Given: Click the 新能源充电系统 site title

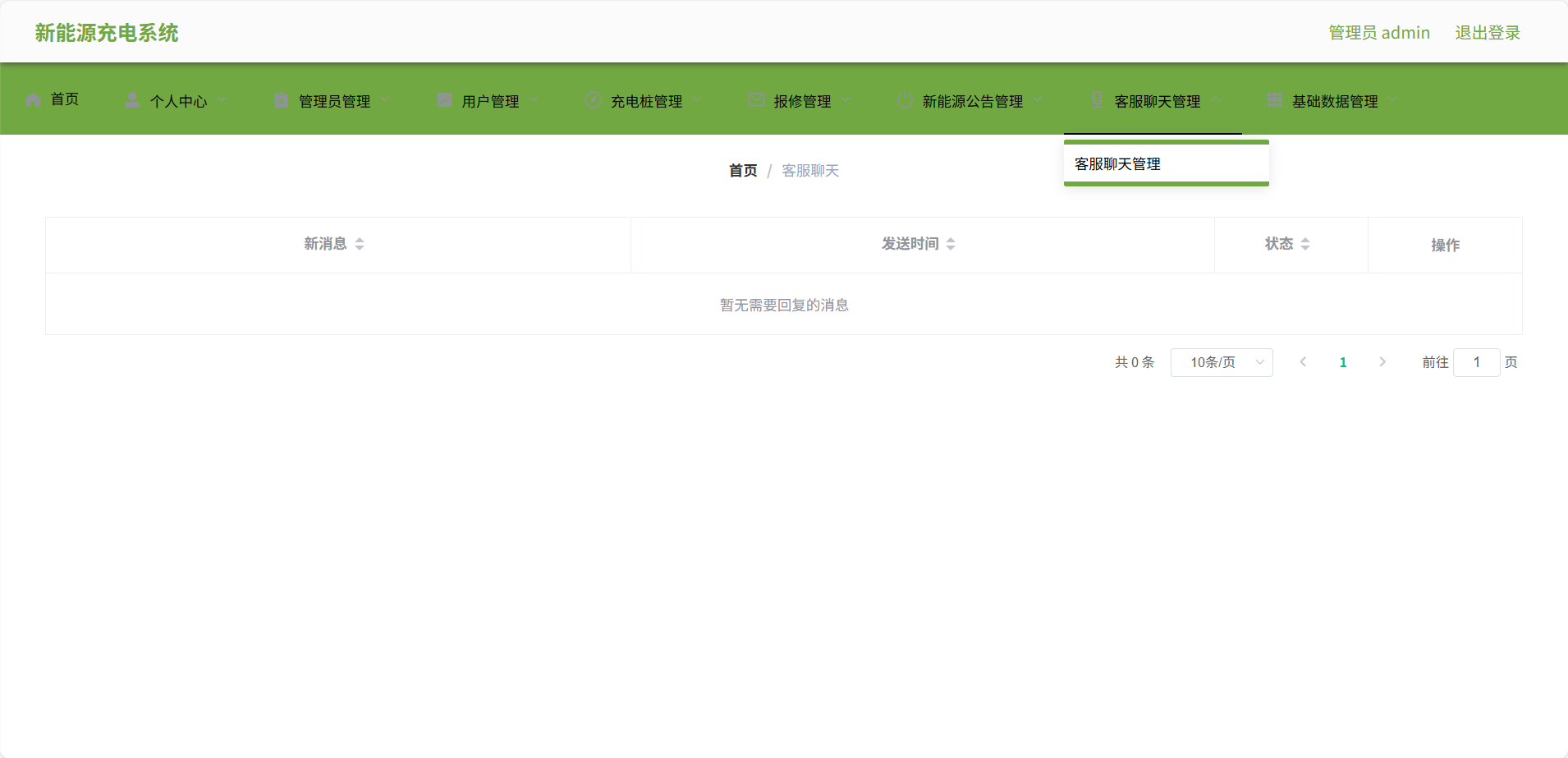Looking at the screenshot, I should pos(107,33).
